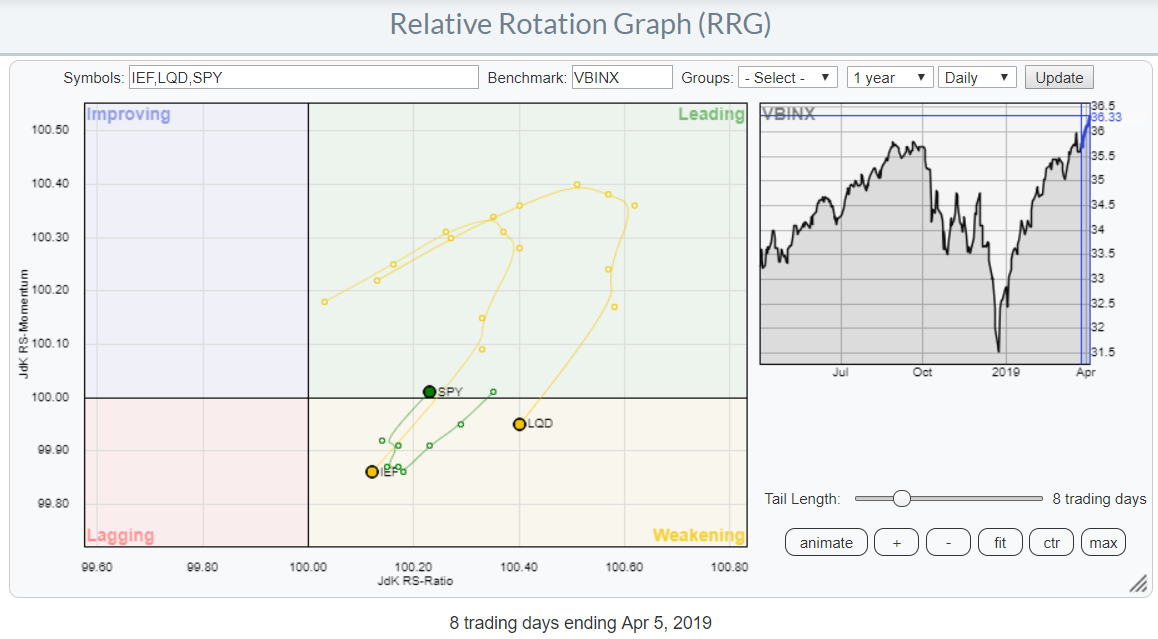The image size is (1158, 639).
Task: Click the VBINX price chart
Action: click(x=920, y=240)
